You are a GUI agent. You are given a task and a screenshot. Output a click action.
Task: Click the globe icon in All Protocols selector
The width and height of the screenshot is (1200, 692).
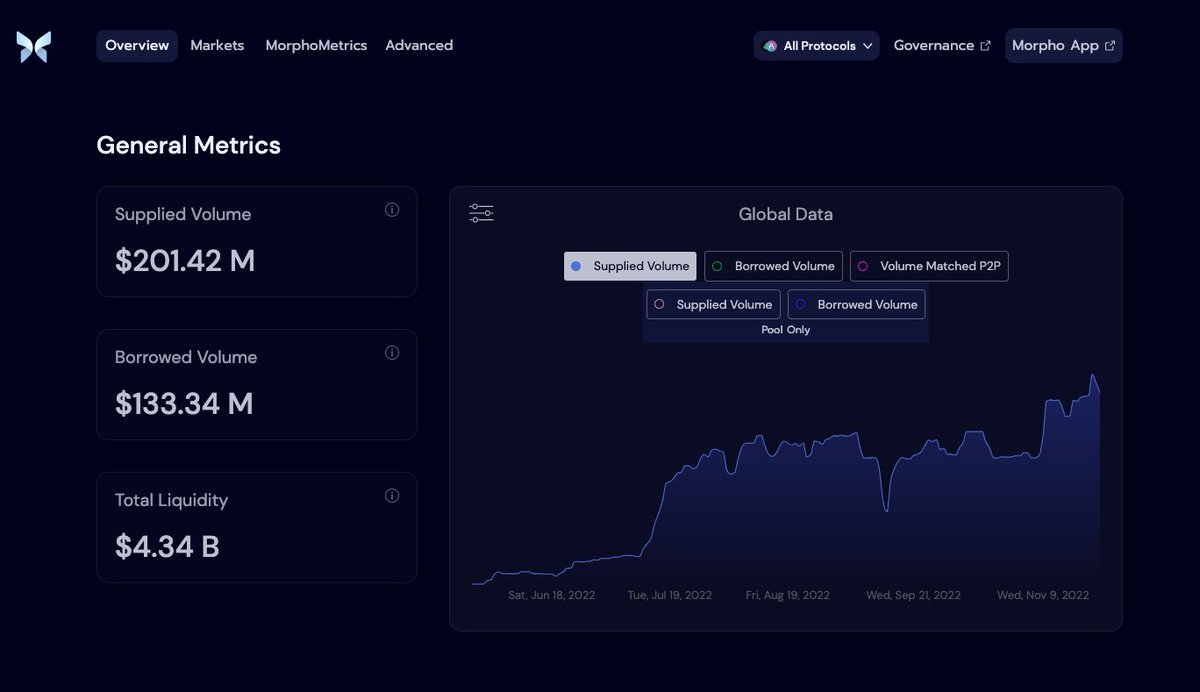click(770, 44)
